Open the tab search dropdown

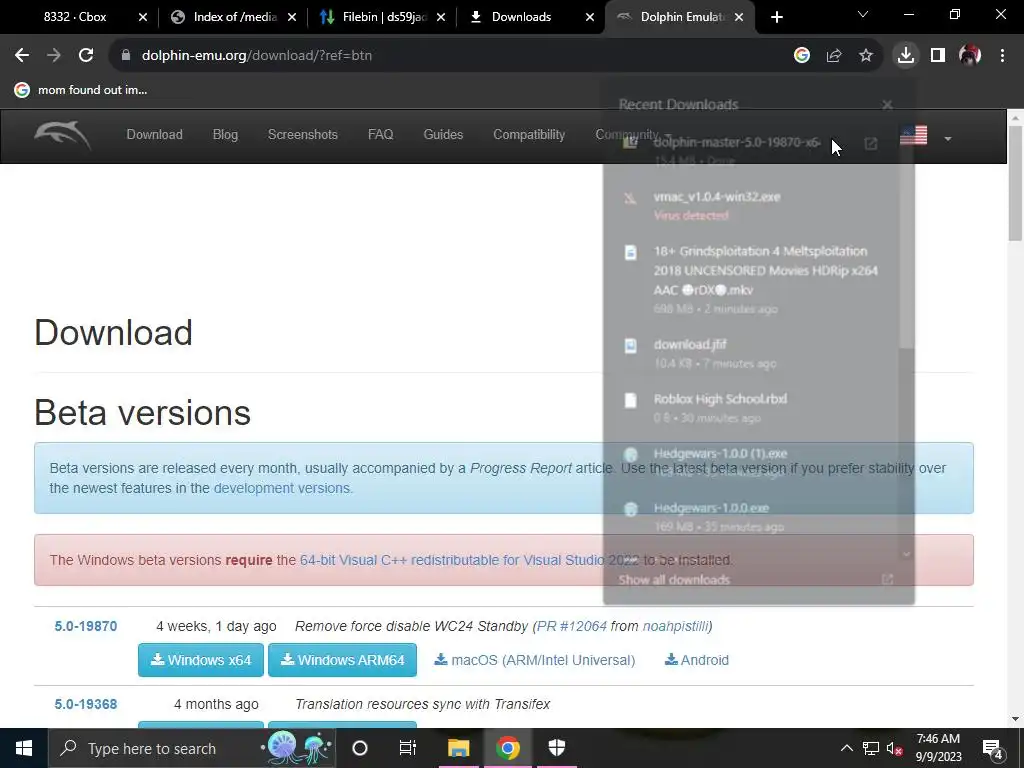click(x=863, y=14)
